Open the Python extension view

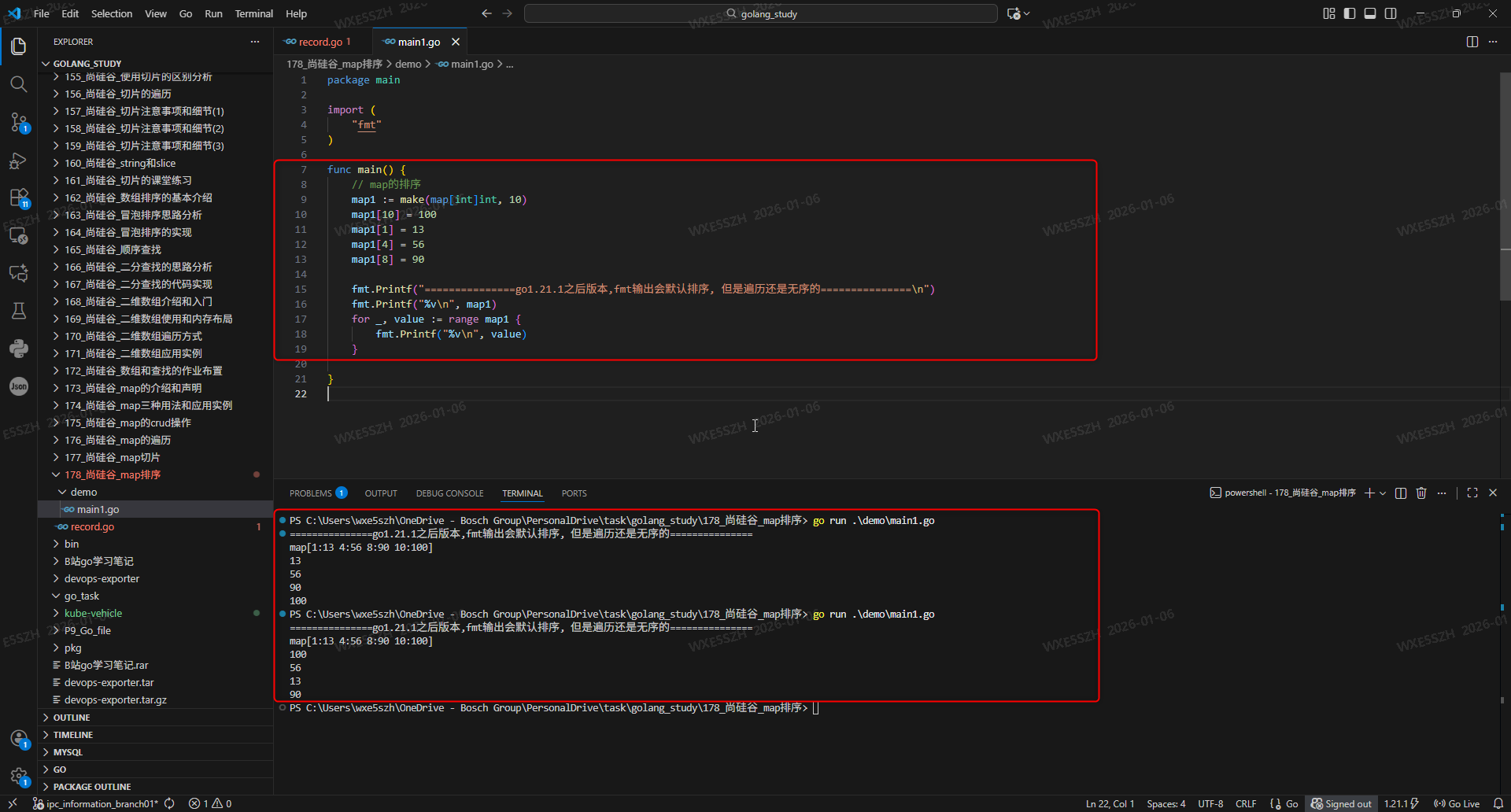click(x=19, y=349)
